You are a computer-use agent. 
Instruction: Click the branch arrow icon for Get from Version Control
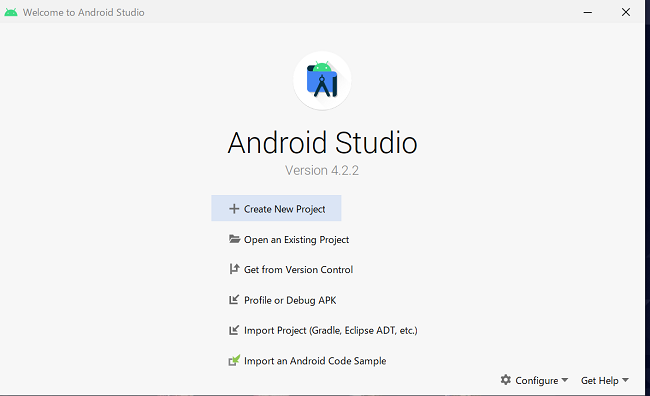(234, 269)
